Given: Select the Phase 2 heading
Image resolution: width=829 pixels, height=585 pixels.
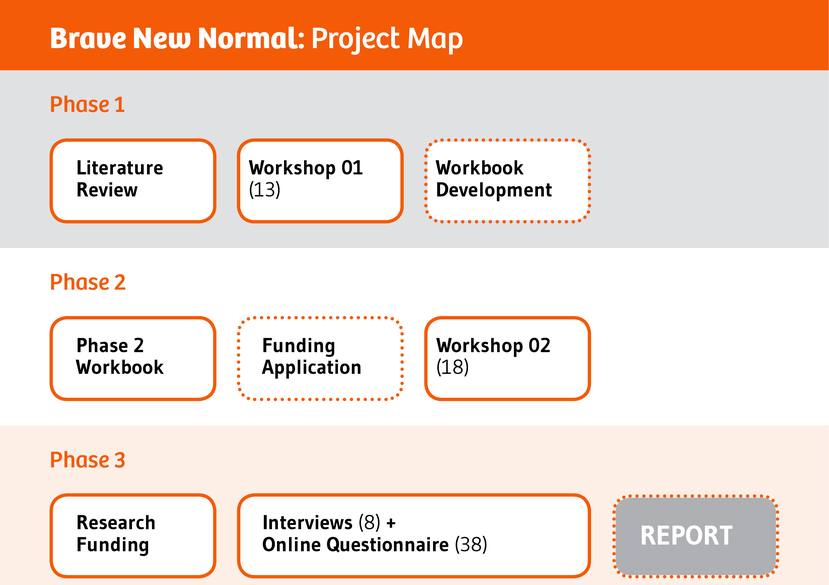Looking at the screenshot, I should pyautogui.click(x=87, y=283).
